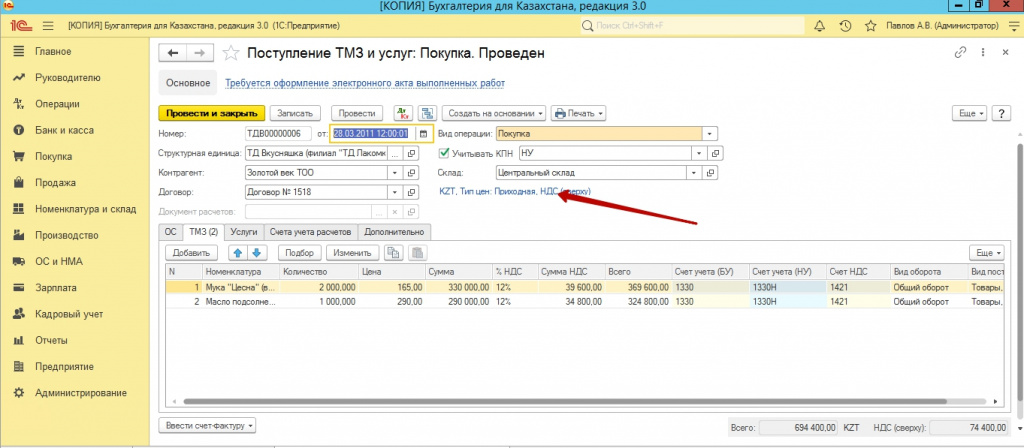Viewport: 1024px width, 448px height.
Task: Select Основное section tab
Action: click(x=188, y=83)
